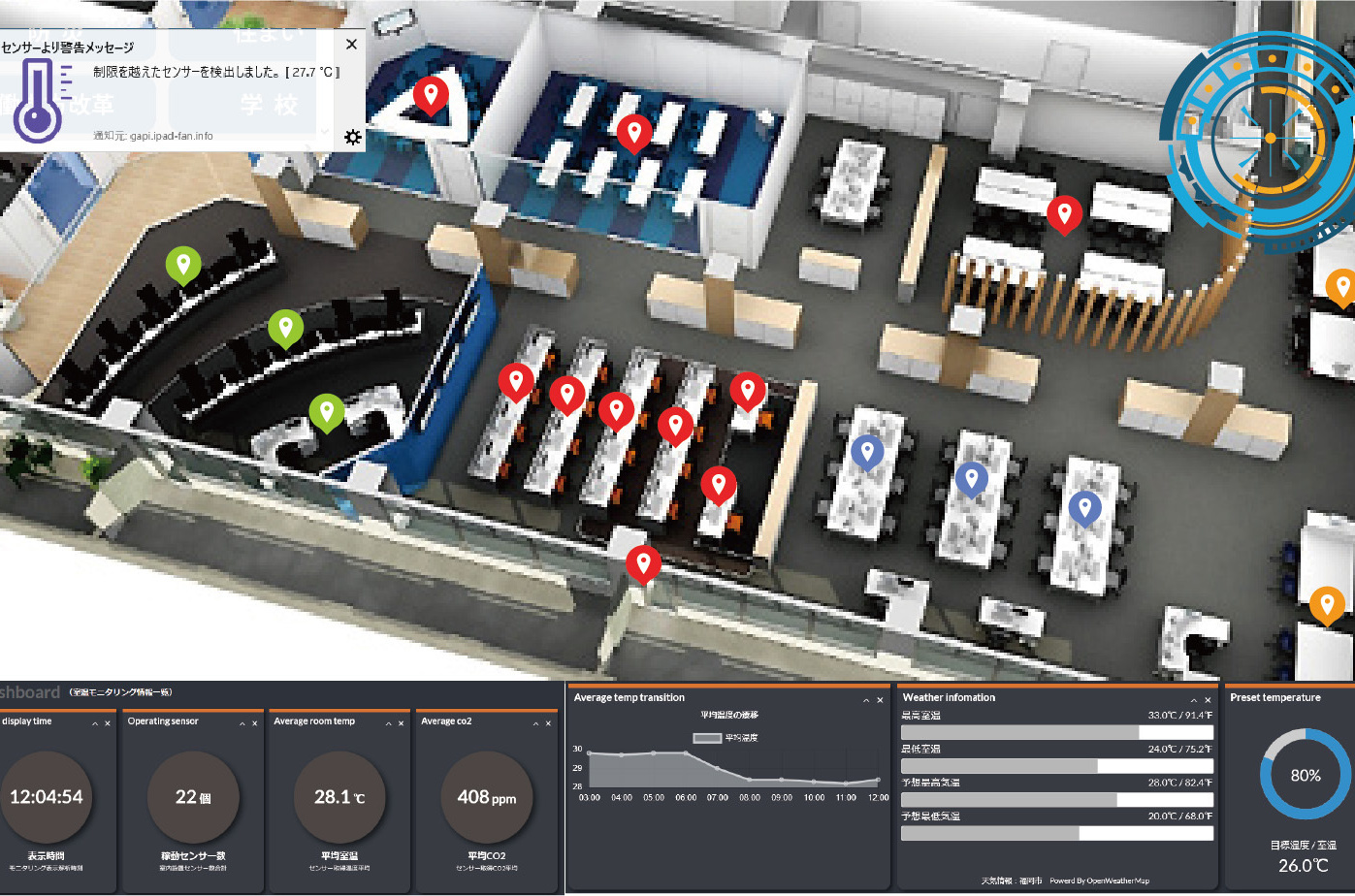The height and width of the screenshot is (896, 1355).
Task: Select the topmost green sensor pin
Action: point(182,263)
